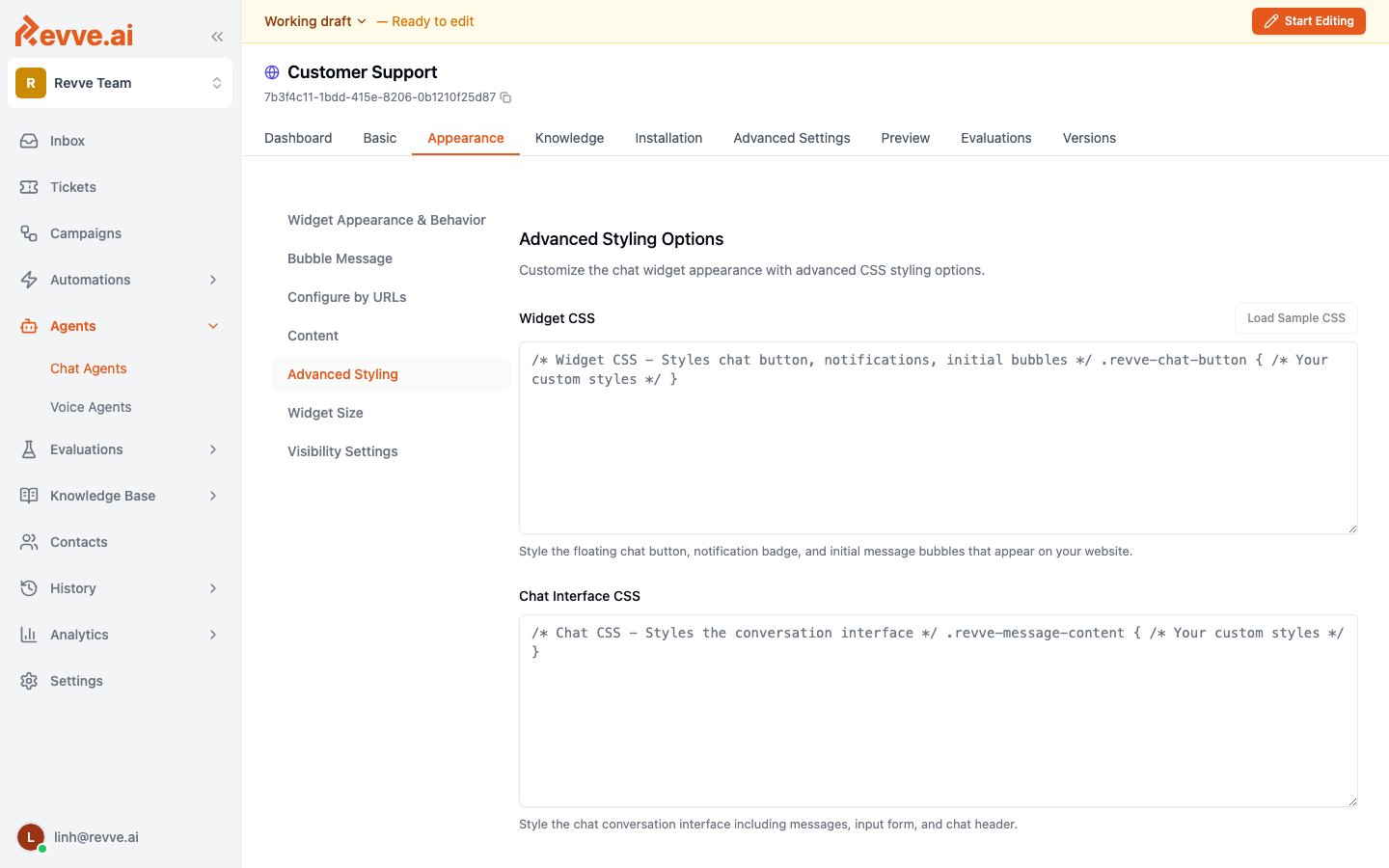Screen dimensions: 1389x868
Task: Select the Appearance tab
Action: [x=466, y=138]
